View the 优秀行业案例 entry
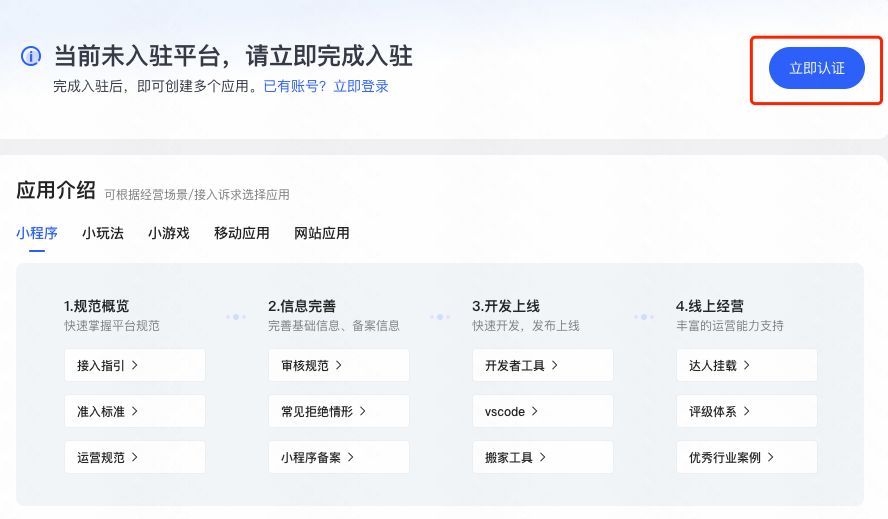 point(747,457)
